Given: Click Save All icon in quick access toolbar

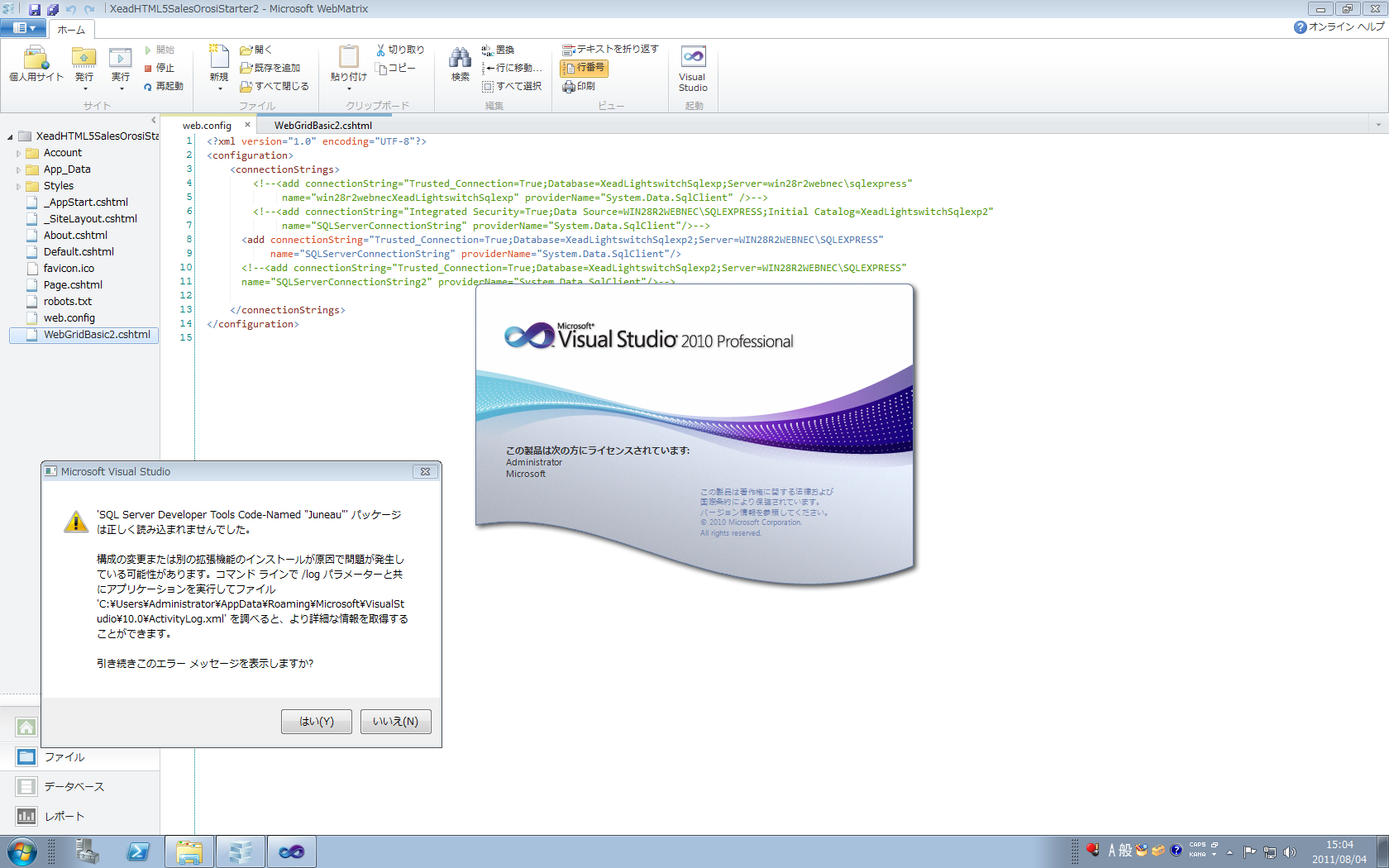Looking at the screenshot, I should [53, 9].
